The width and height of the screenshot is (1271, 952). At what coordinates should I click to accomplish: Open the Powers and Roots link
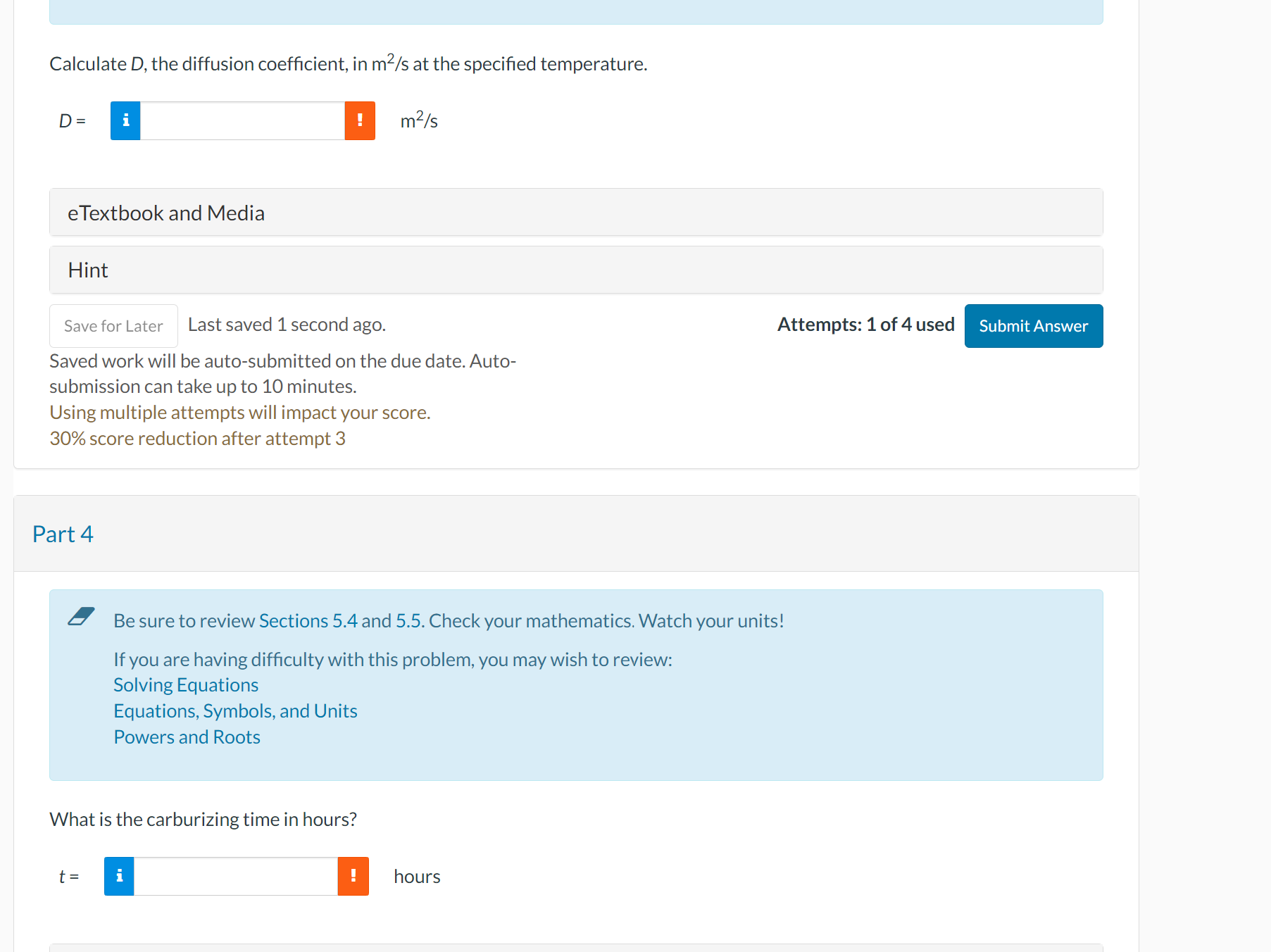pyautogui.click(x=187, y=736)
